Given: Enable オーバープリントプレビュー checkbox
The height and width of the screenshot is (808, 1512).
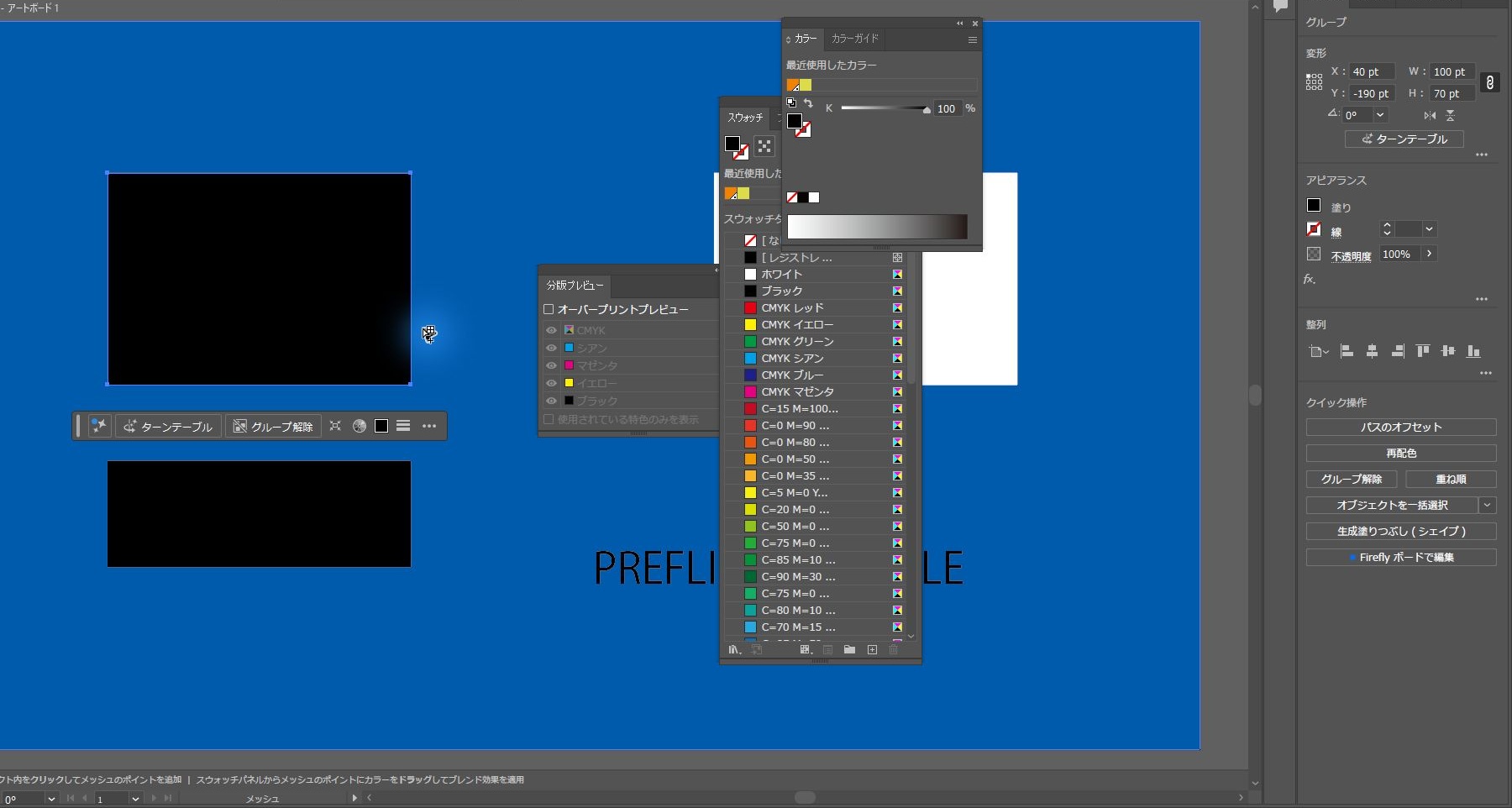Looking at the screenshot, I should tap(549, 309).
